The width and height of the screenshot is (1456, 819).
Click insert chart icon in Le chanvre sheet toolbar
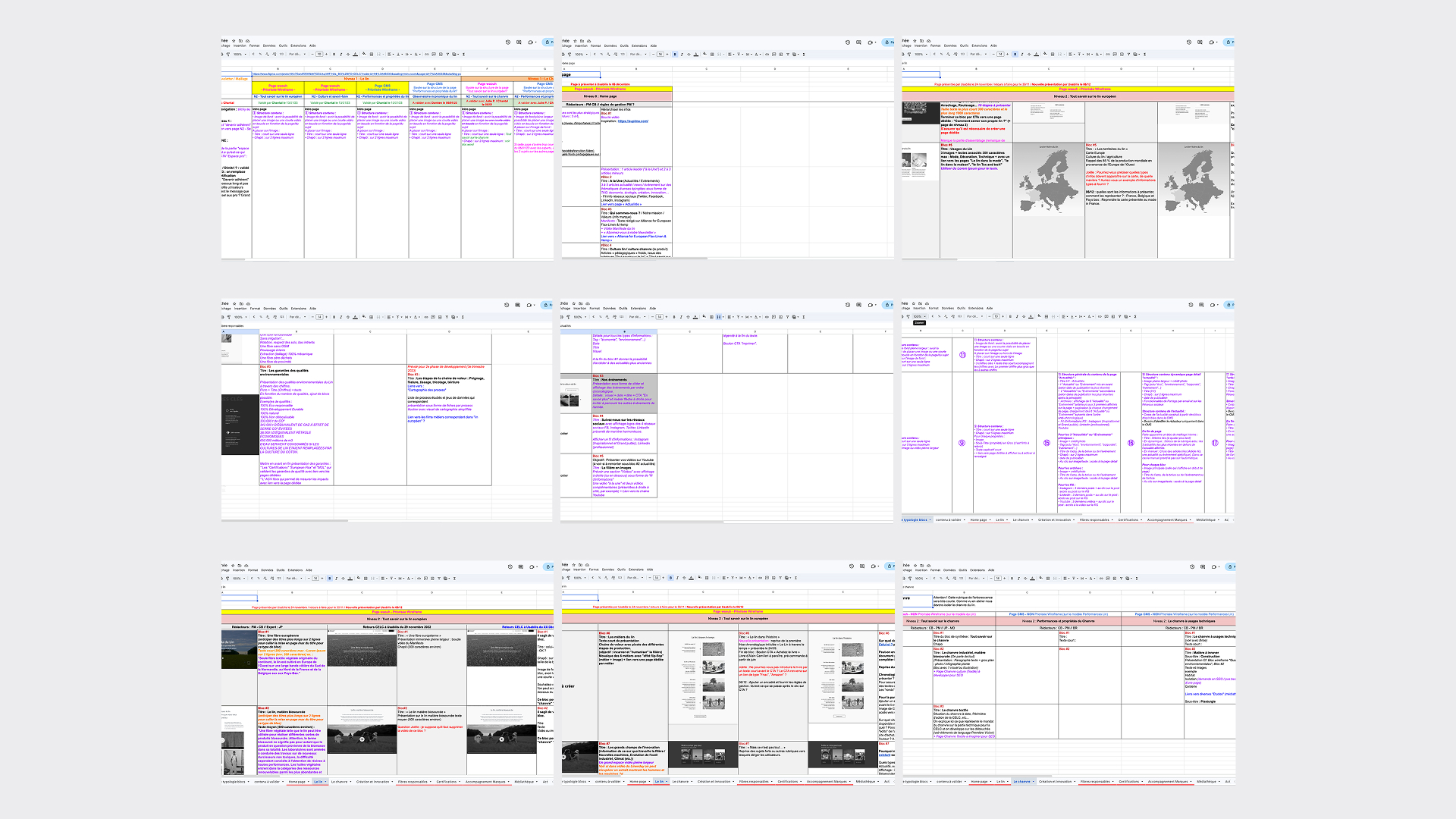click(1115, 579)
